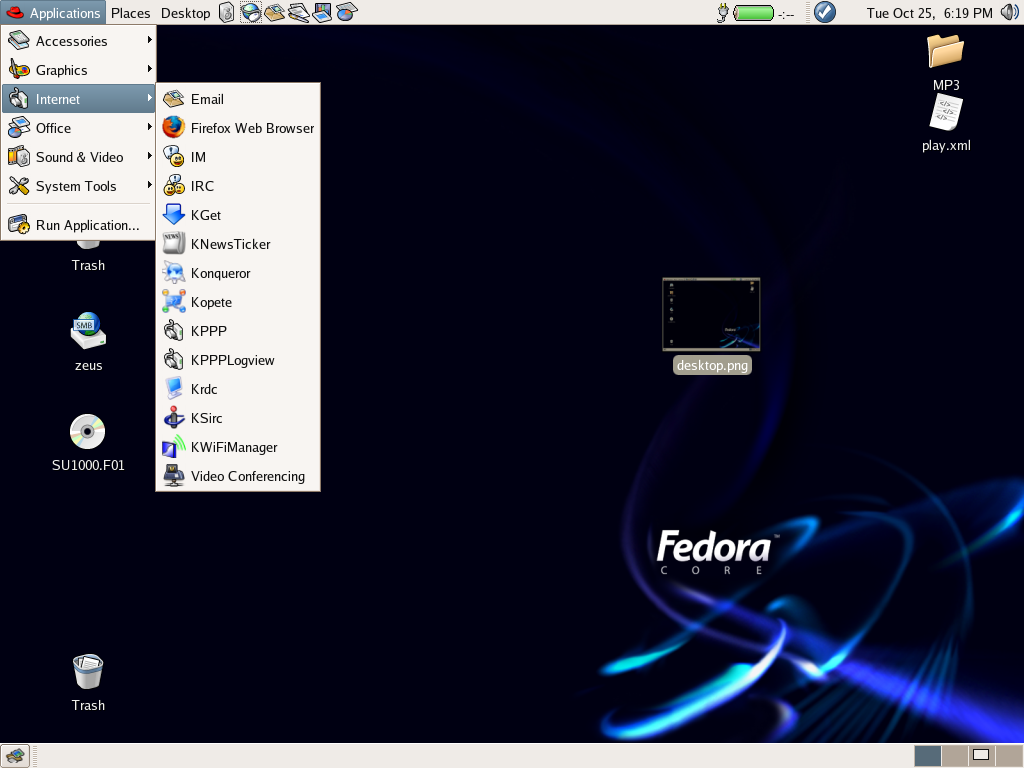Open the MP3 folder on the desktop
The height and width of the screenshot is (768, 1024).
coord(945,52)
